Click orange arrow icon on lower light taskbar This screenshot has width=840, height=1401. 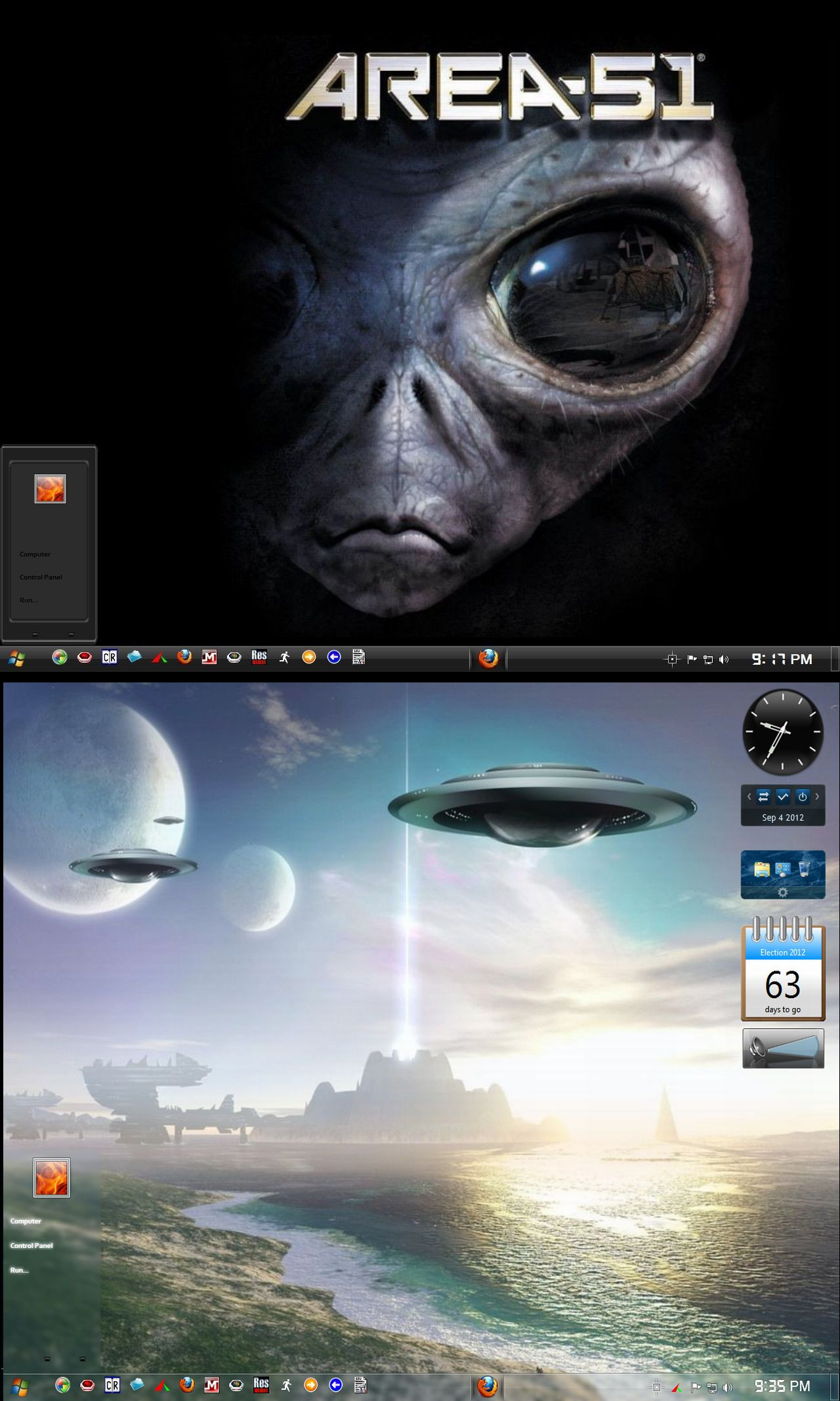pyautogui.click(x=311, y=1385)
